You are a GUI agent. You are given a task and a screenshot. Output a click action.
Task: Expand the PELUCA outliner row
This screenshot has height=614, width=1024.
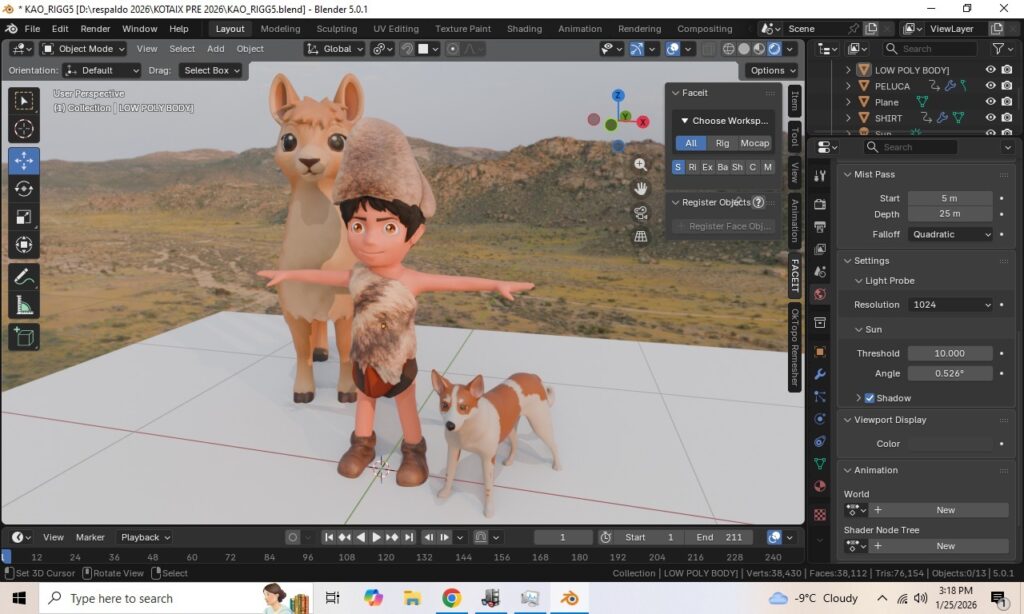coord(848,86)
